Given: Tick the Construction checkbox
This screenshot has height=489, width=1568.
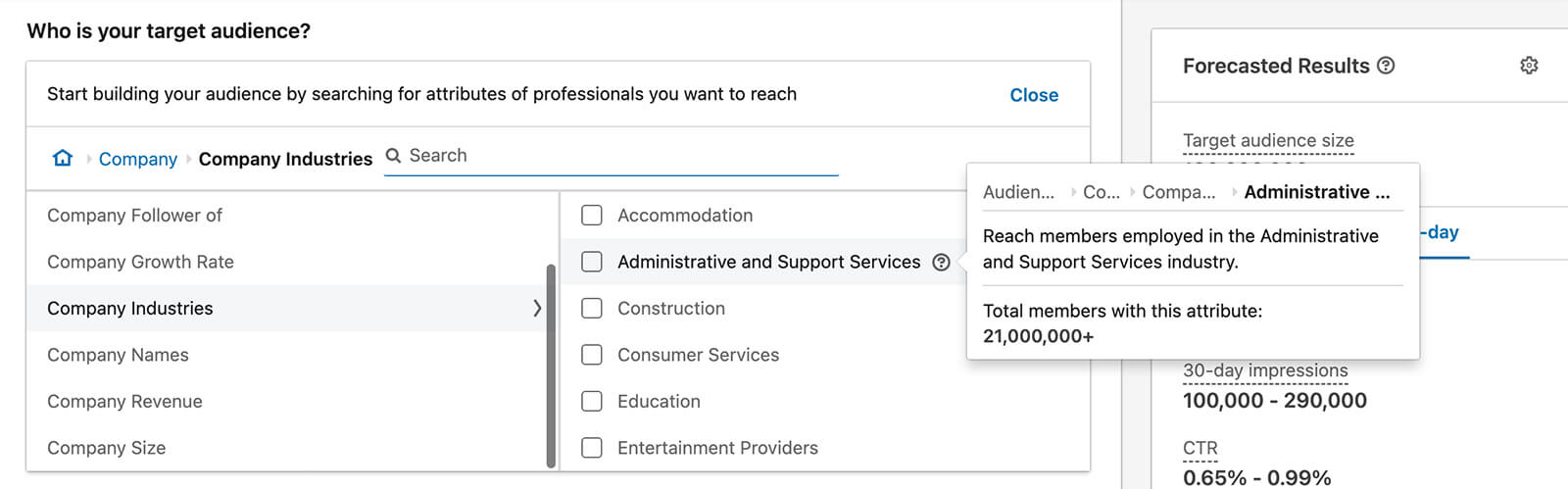Looking at the screenshot, I should 592,309.
